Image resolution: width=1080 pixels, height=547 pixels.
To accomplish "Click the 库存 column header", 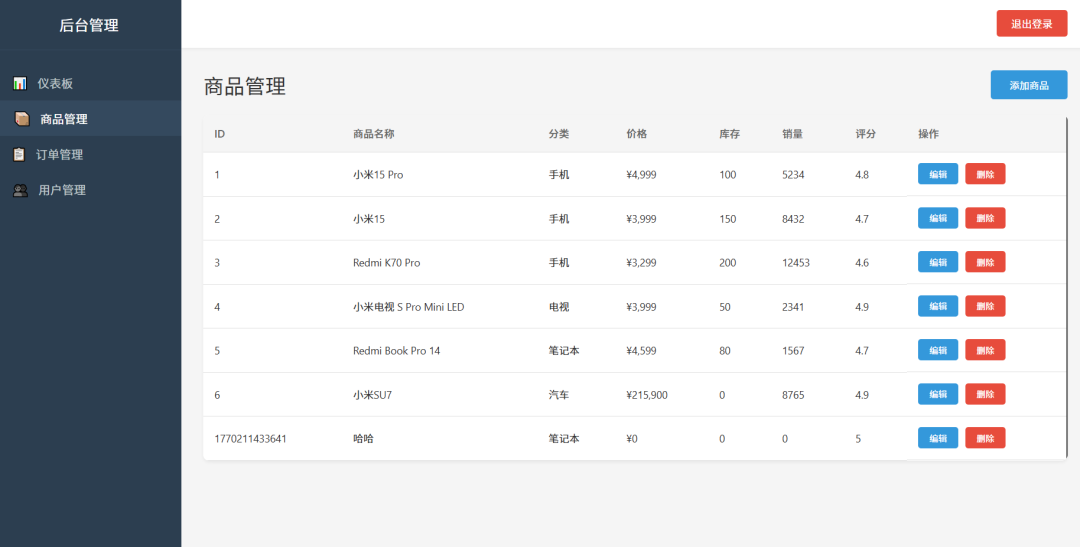I will [729, 134].
